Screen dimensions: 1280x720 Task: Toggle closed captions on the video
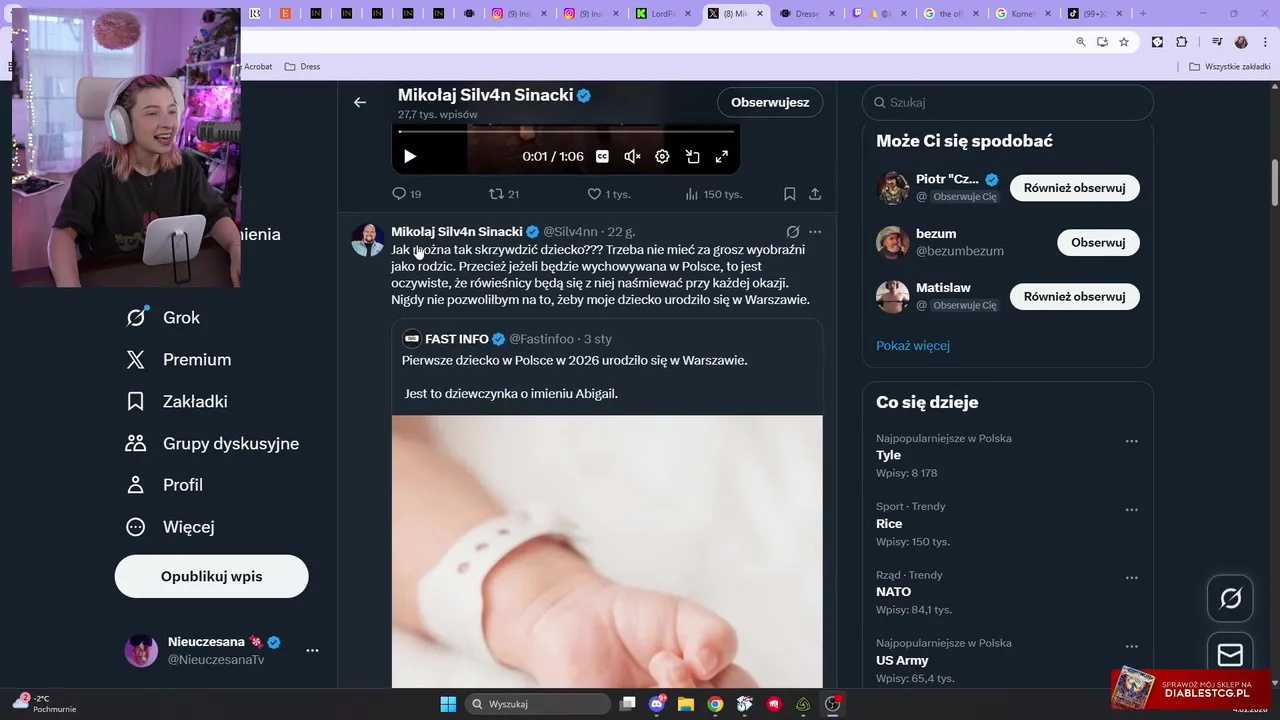[602, 156]
